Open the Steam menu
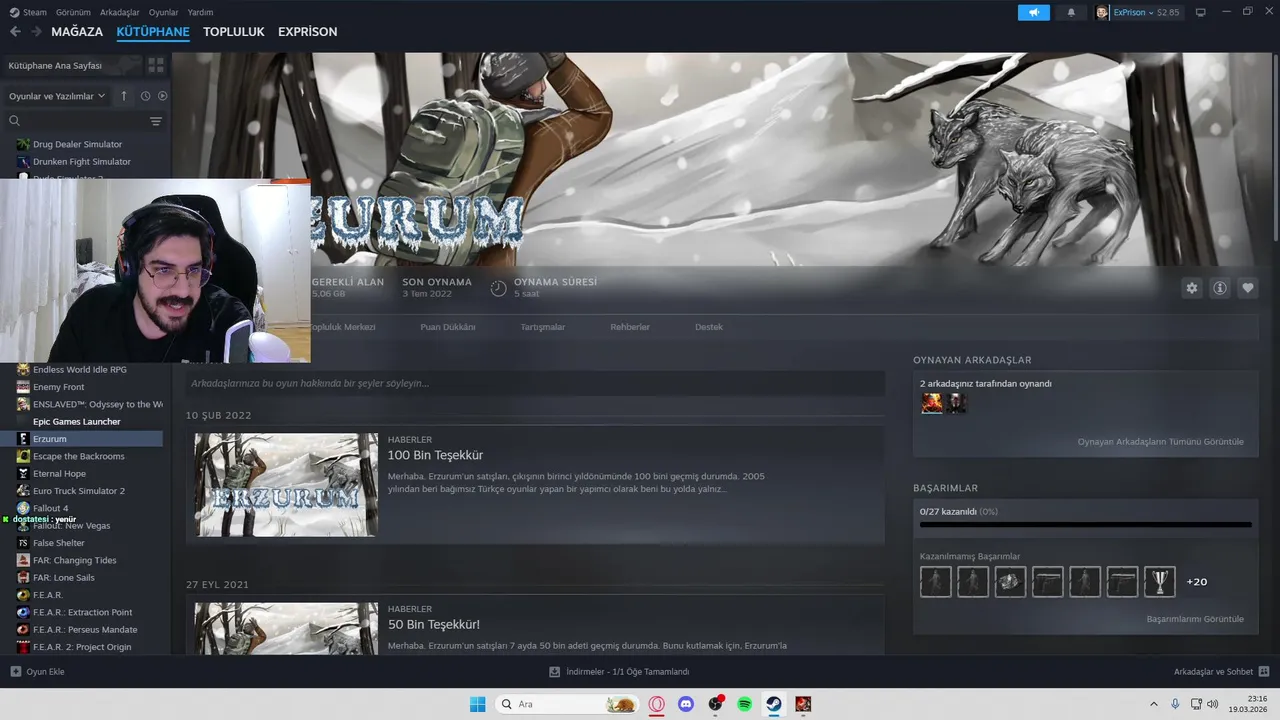 tap(28, 12)
